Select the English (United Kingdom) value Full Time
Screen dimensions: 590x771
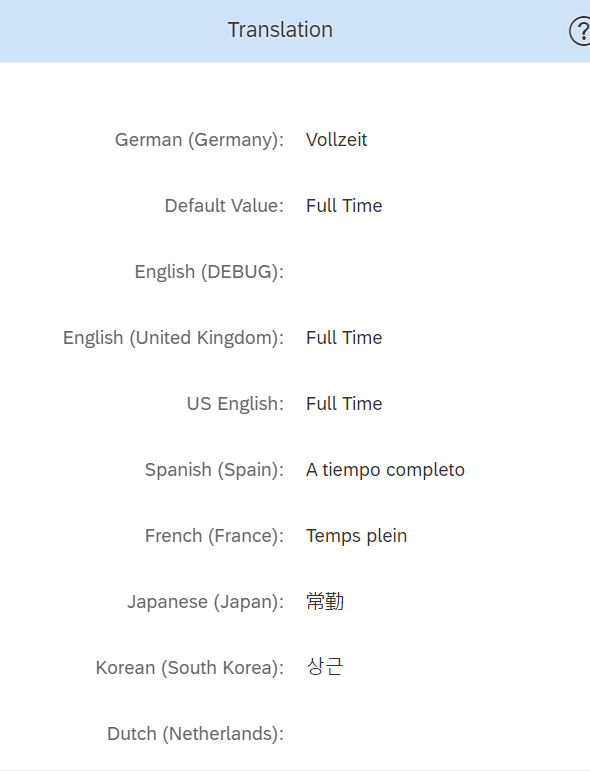(344, 338)
